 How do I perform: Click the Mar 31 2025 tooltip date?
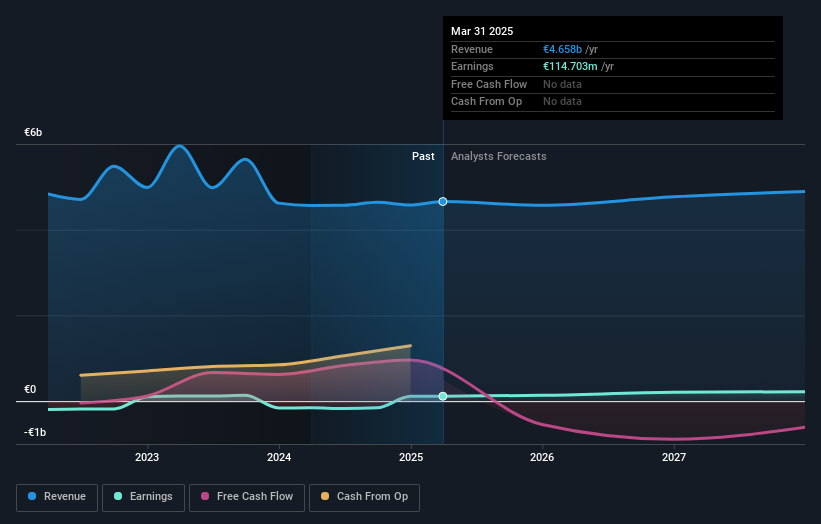482,31
